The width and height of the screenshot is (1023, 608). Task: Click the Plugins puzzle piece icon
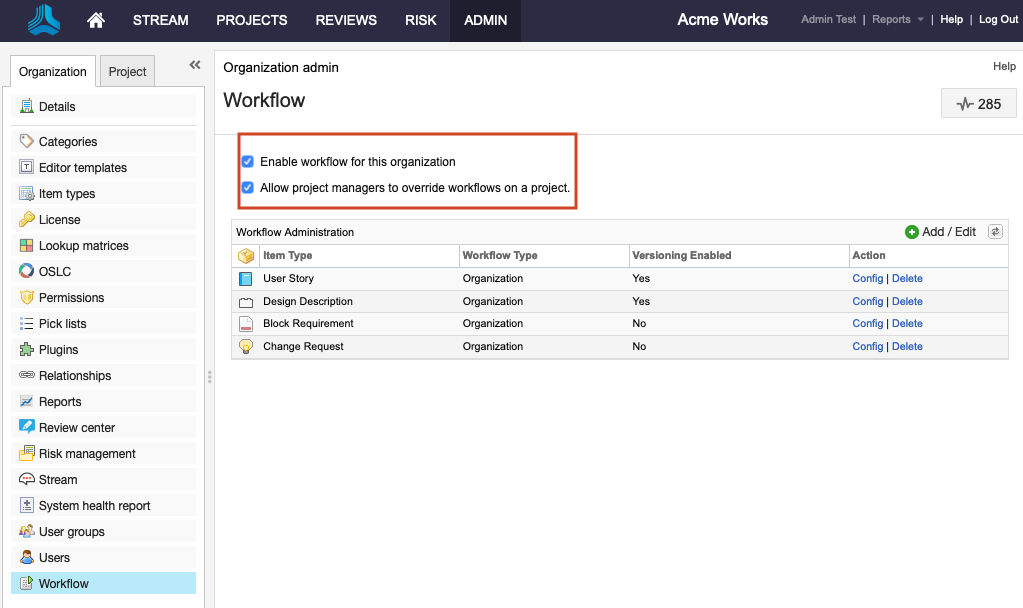click(x=26, y=350)
